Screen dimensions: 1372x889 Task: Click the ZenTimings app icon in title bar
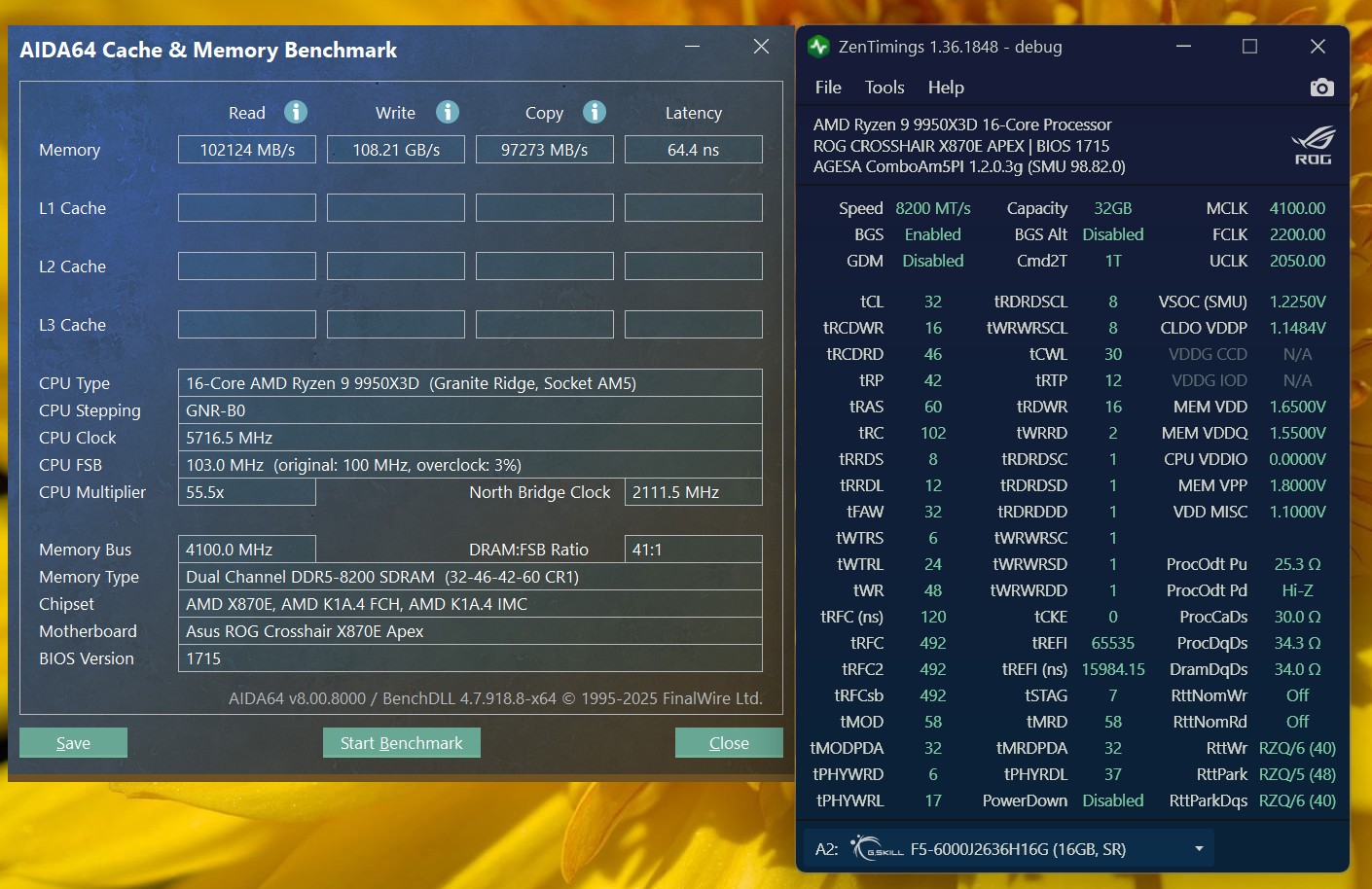[x=818, y=47]
